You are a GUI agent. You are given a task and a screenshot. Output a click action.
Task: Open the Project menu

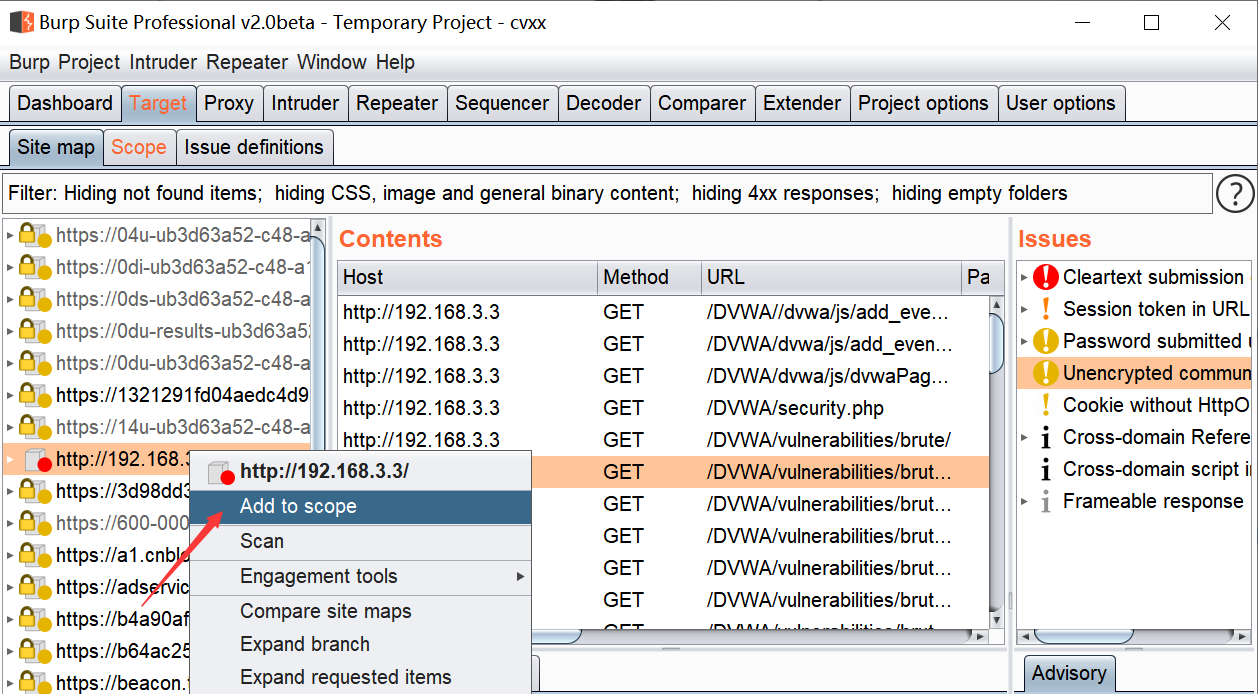click(89, 62)
